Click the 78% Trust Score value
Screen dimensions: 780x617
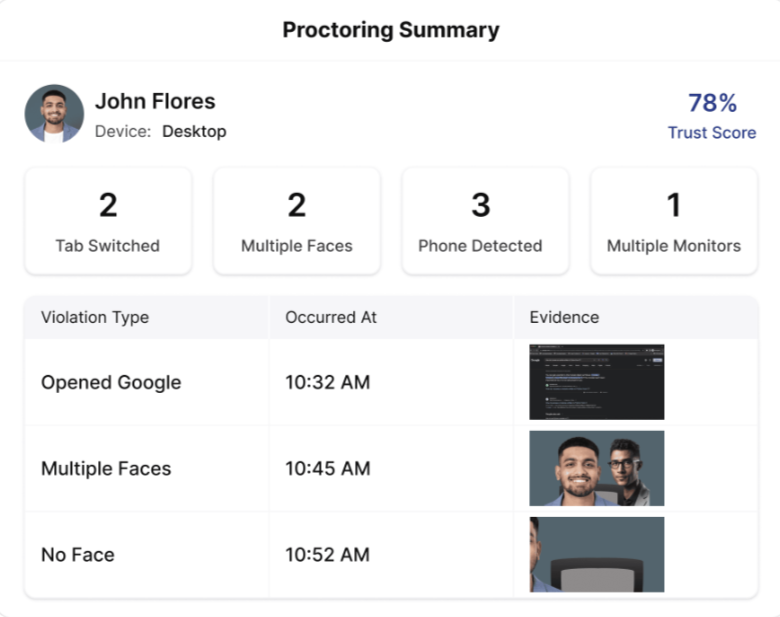712,103
